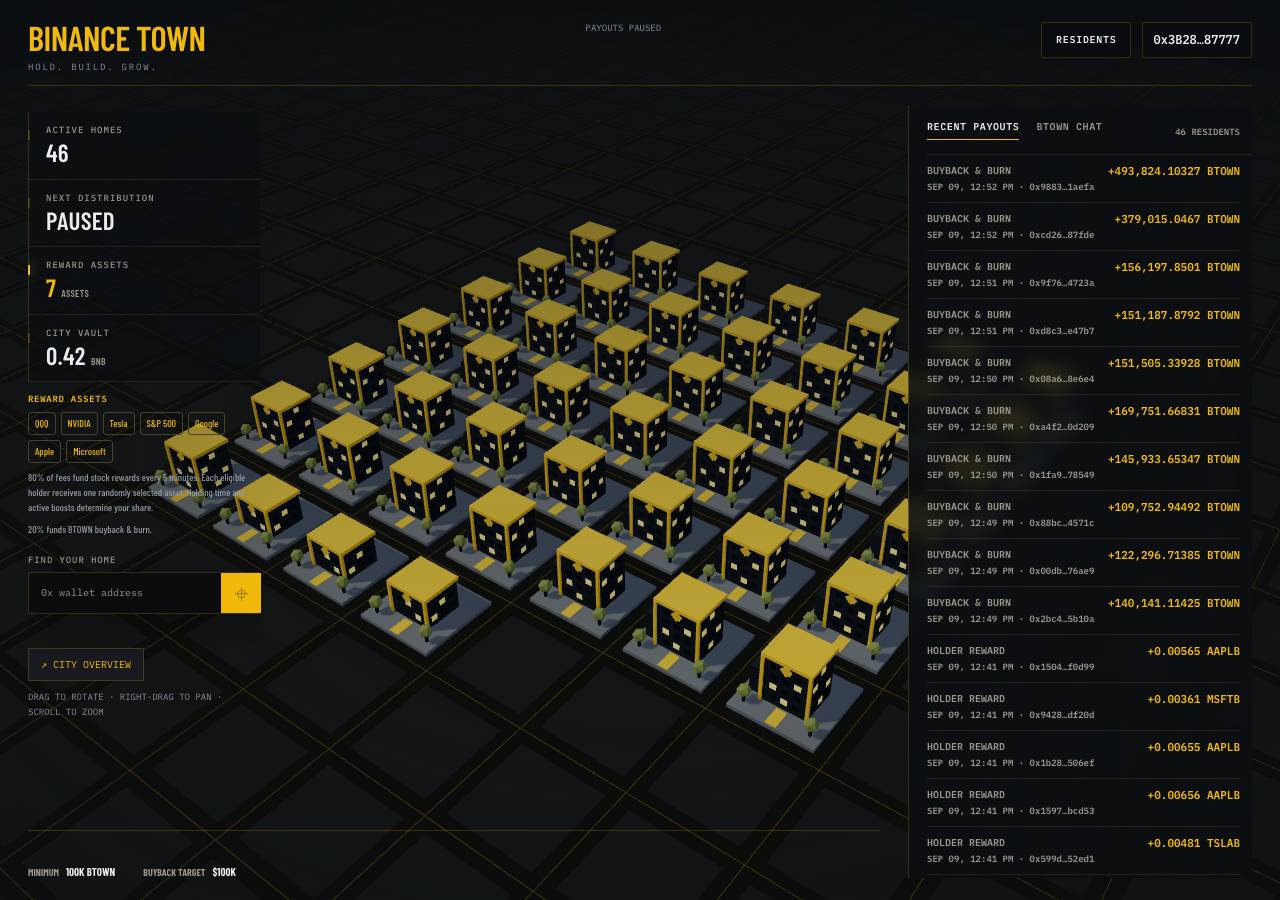
Task: Click the payout row from 0xd8c3…e47b7
Action: [1083, 323]
